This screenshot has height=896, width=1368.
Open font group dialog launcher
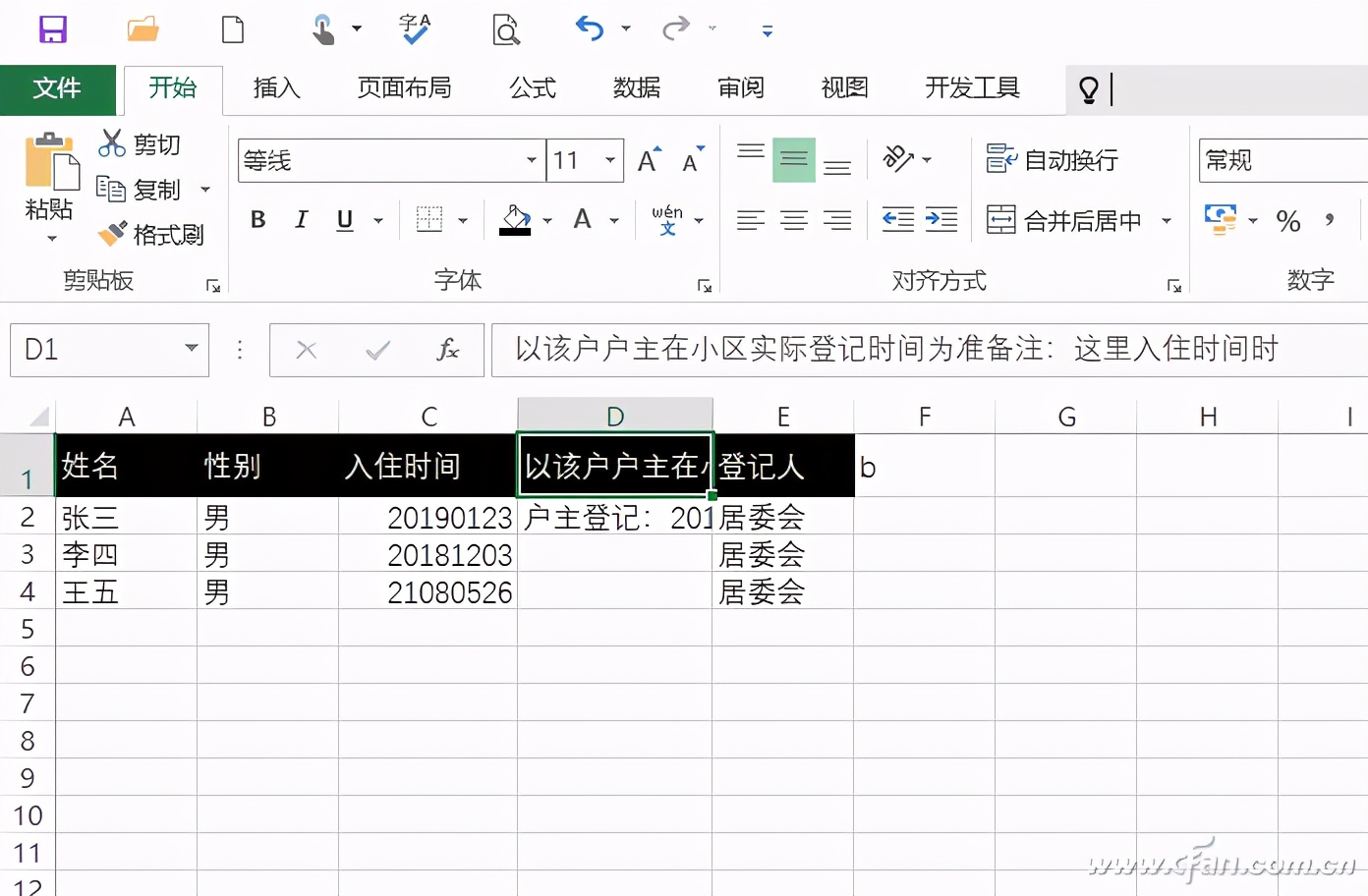click(705, 286)
